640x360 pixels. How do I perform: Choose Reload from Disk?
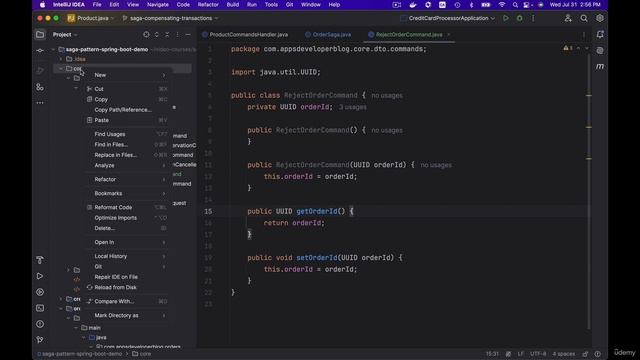[127, 287]
